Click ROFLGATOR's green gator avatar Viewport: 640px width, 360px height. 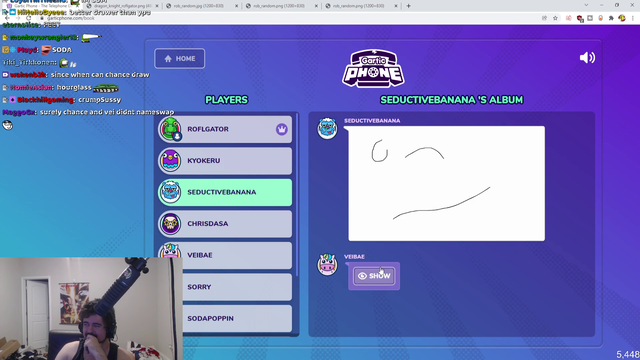[x=170, y=129]
